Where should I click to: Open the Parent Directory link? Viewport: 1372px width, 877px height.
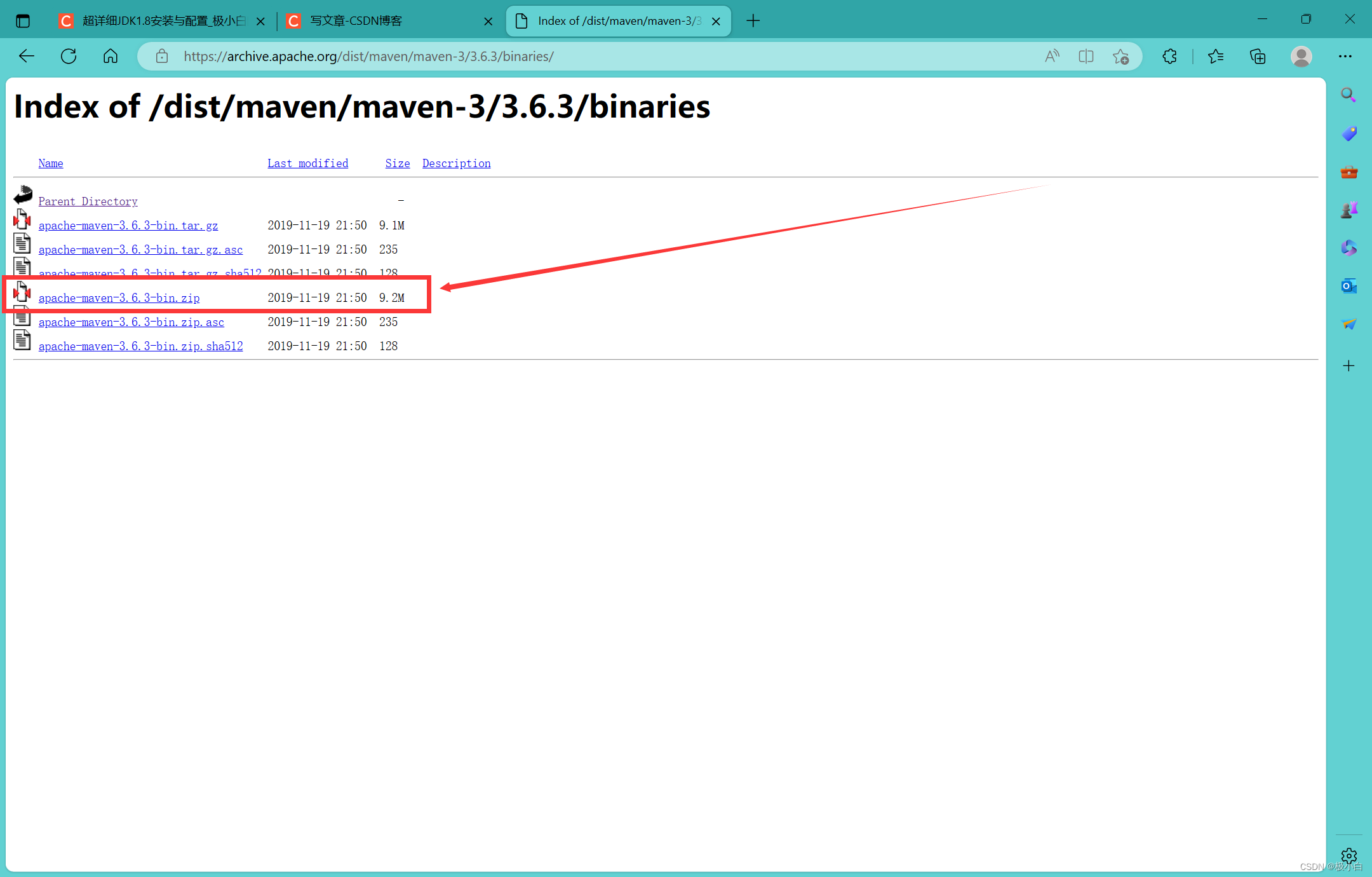[x=88, y=201]
